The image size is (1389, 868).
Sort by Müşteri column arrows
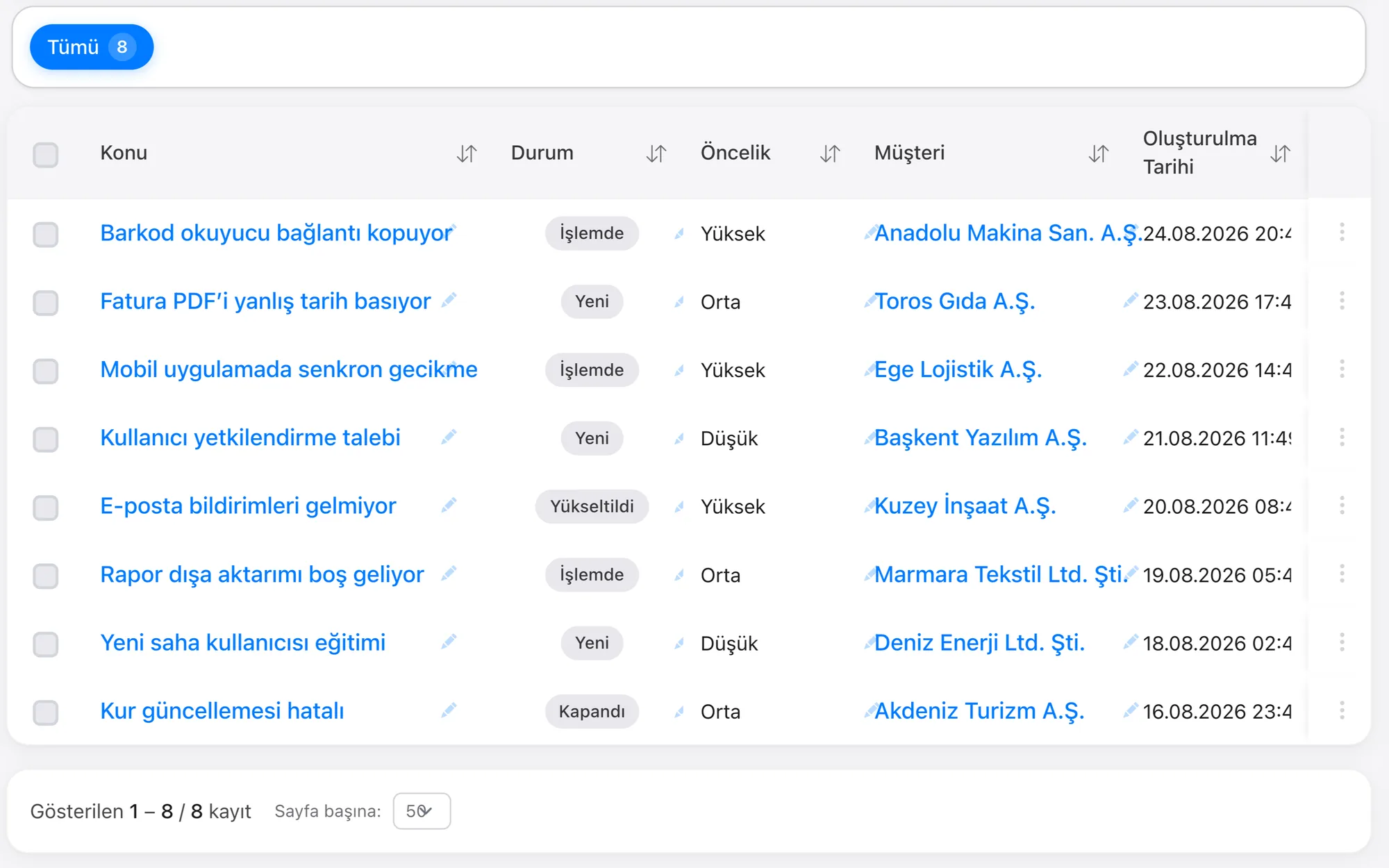(x=1099, y=153)
